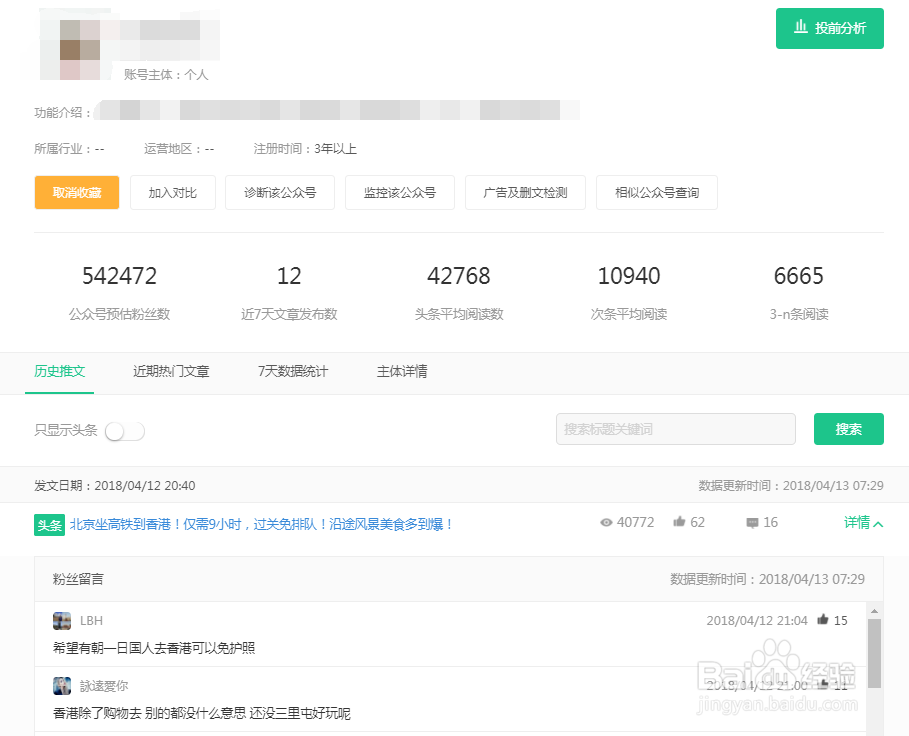The width and height of the screenshot is (909, 736).
Task: Click the thumbs-up icon next to 62
Action: pos(679,522)
